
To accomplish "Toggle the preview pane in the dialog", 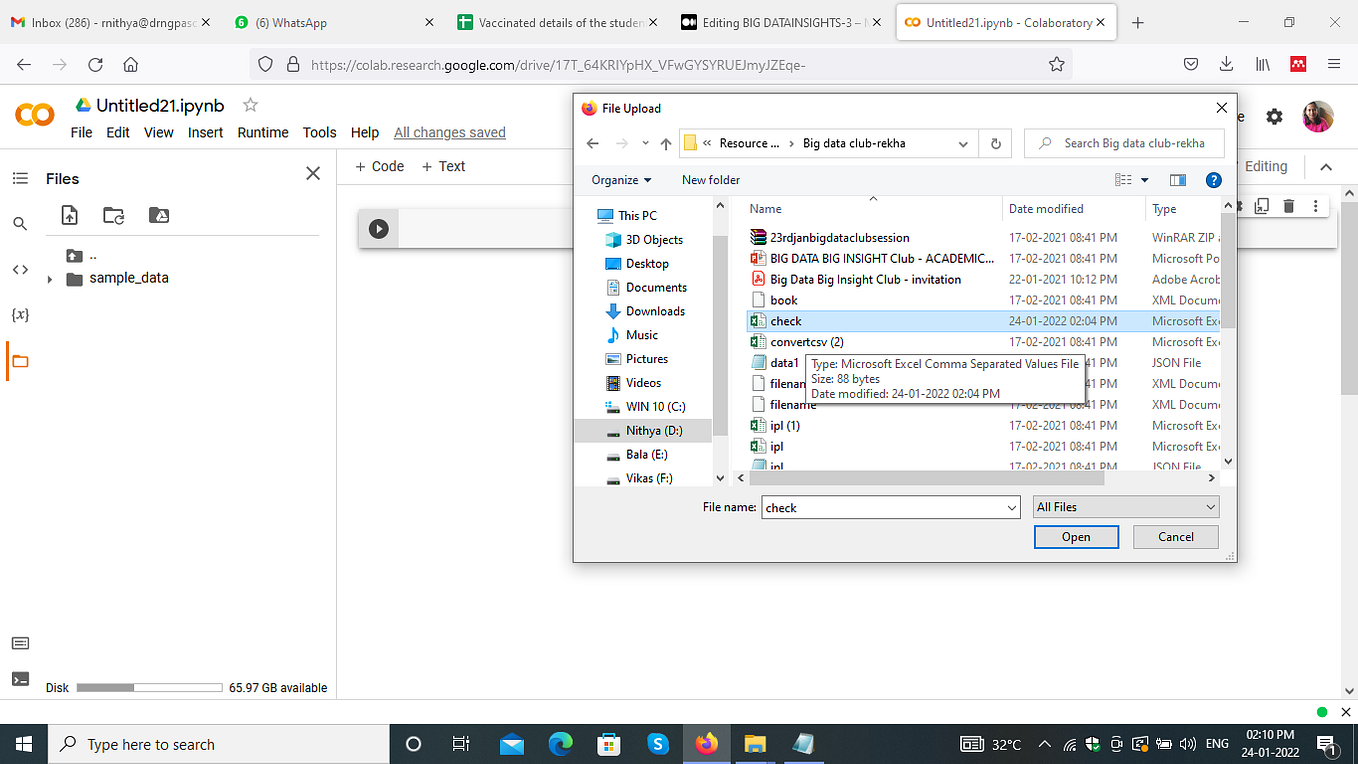I will (x=1177, y=180).
